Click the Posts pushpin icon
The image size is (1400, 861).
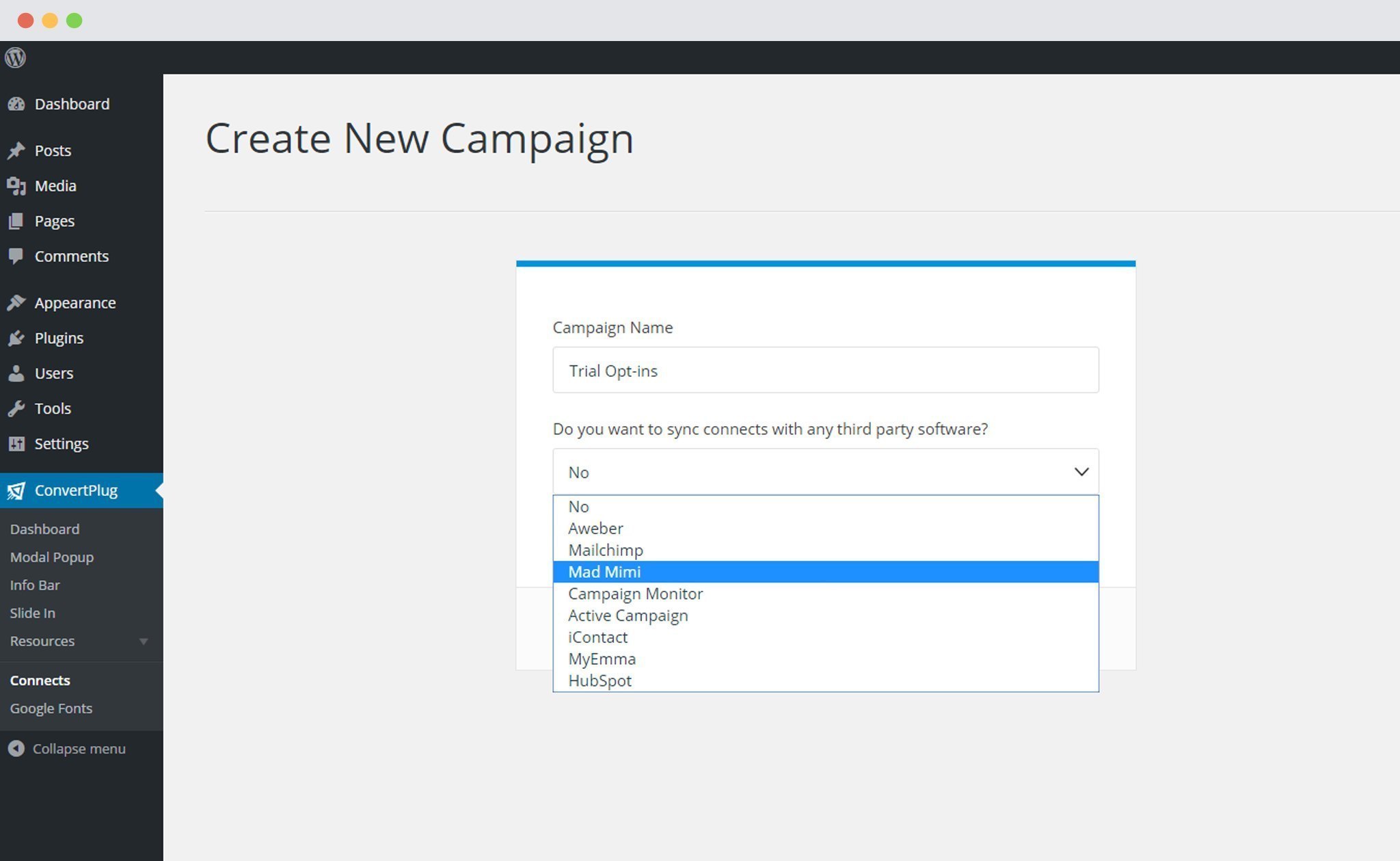coord(16,150)
